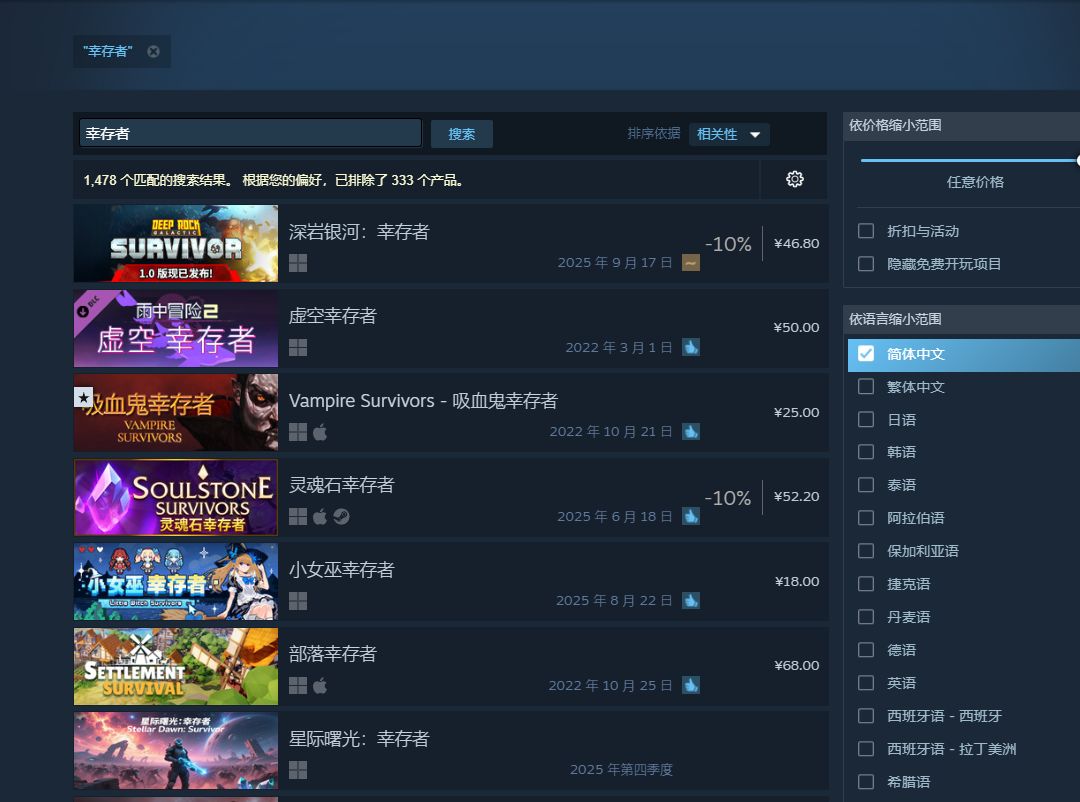
Task: Check 日语 language filter
Action: coord(866,420)
